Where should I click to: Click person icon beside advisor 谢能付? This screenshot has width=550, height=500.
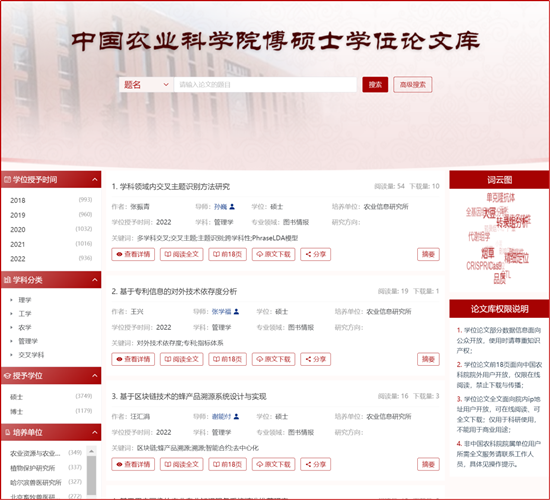(236, 416)
